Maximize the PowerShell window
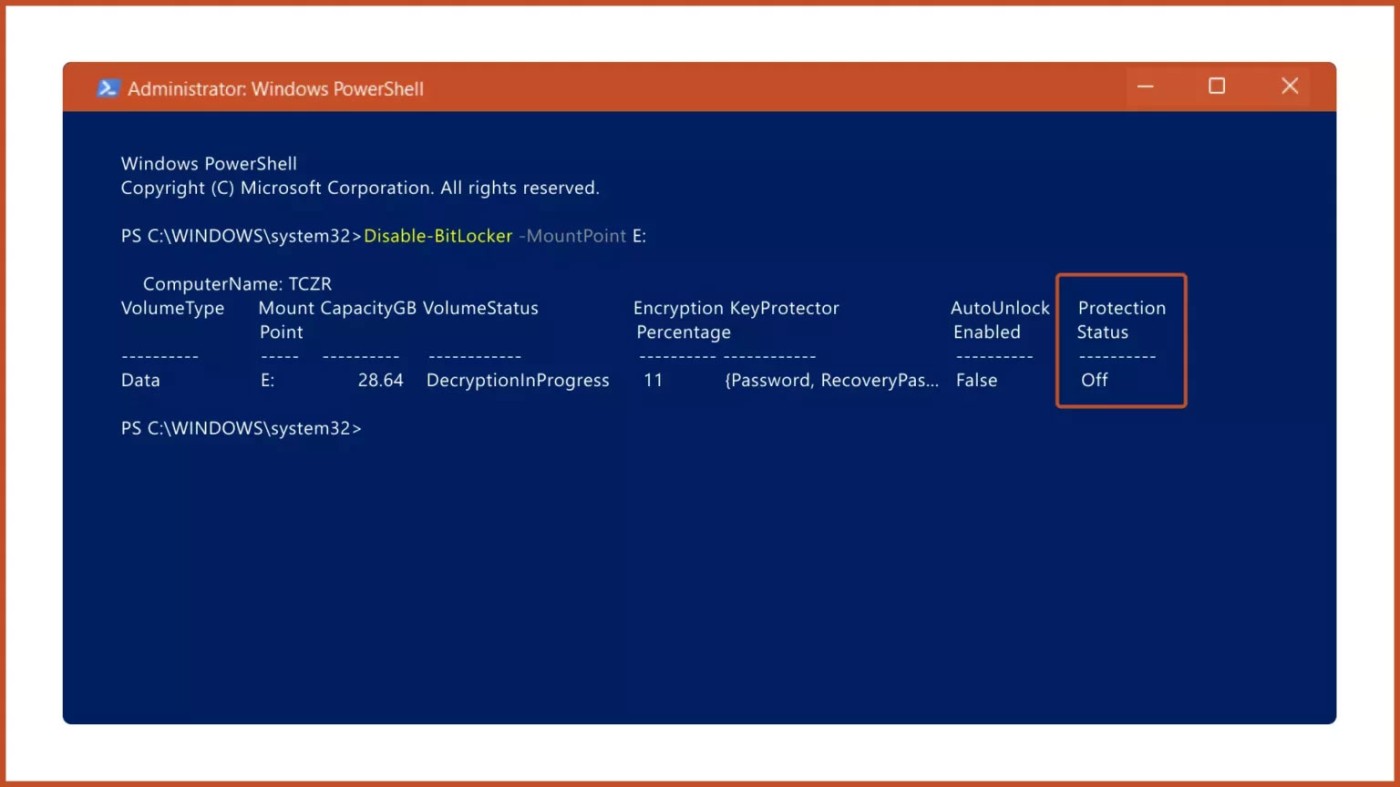The image size is (1400, 787). (1216, 87)
